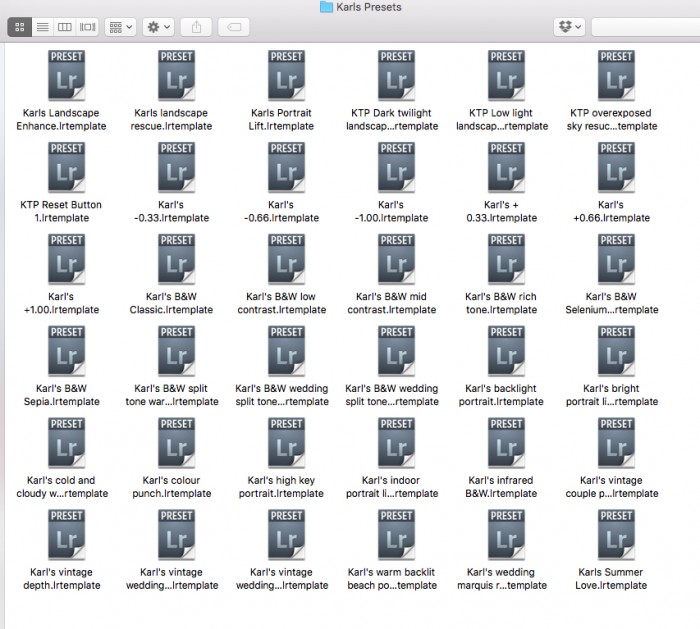The image size is (700, 629).
Task: Click the 'Karl's warm backlit beach' file name
Action: [392, 579]
